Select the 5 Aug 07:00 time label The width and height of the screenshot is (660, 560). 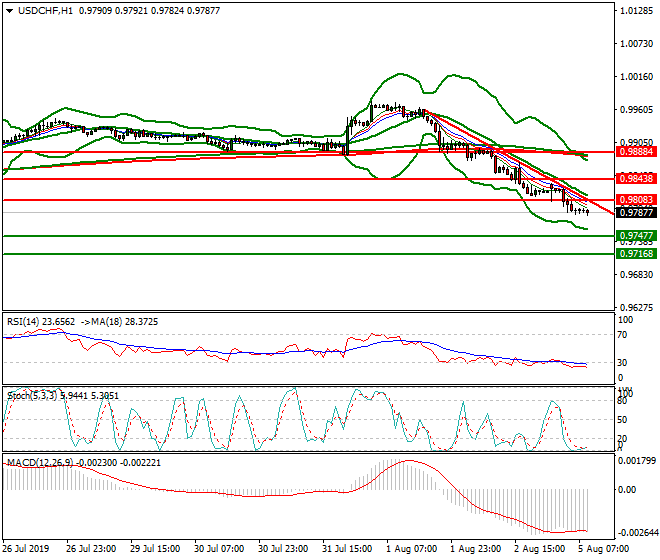(x=604, y=549)
